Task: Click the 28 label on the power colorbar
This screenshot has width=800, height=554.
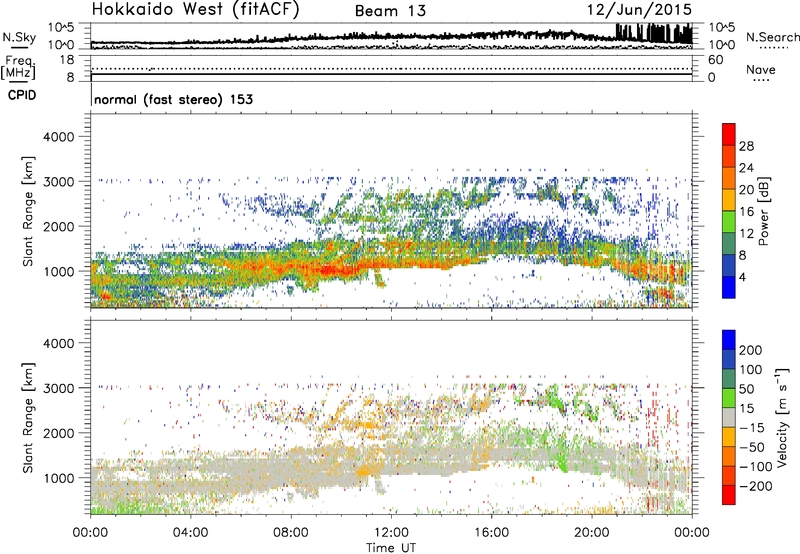Action: coord(746,146)
